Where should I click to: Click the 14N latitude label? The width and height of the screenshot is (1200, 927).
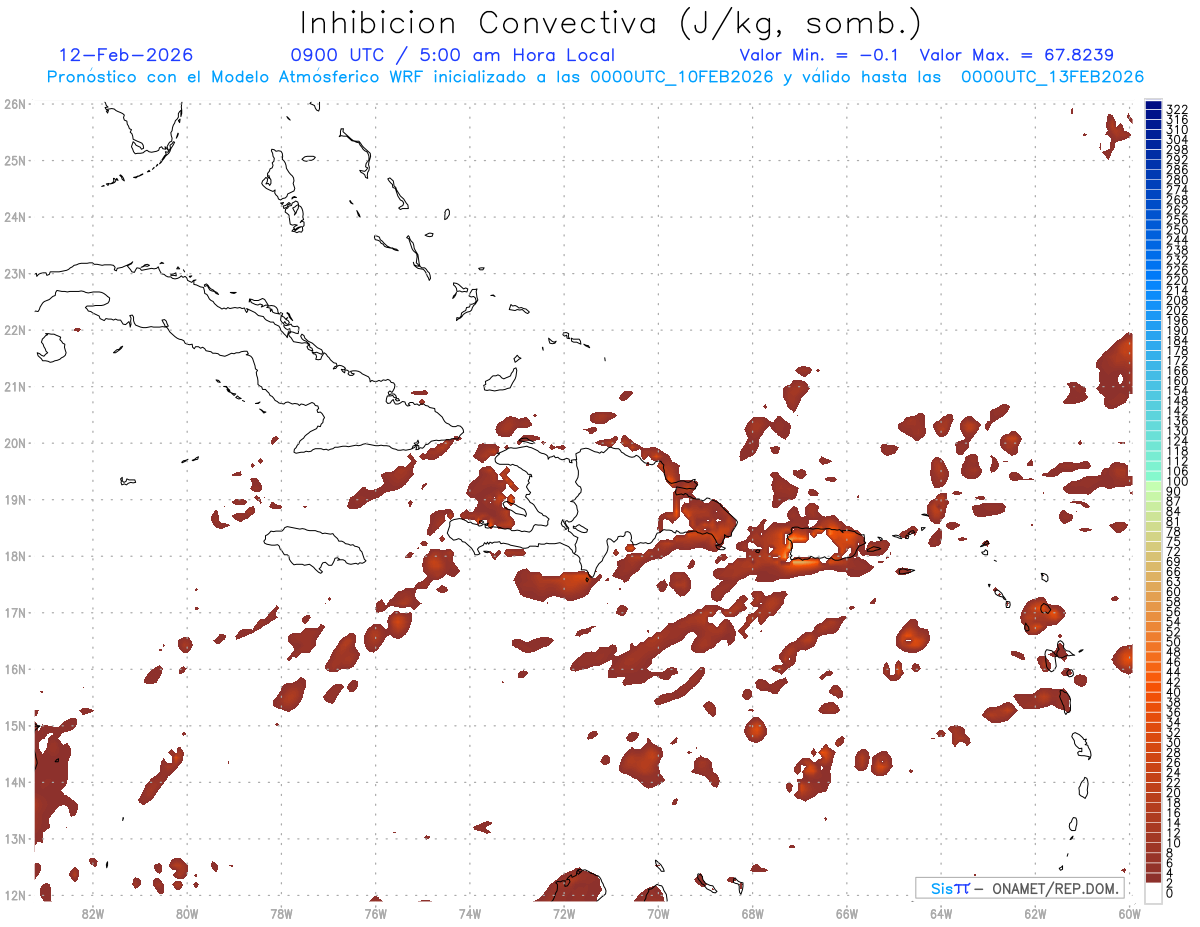coord(15,782)
